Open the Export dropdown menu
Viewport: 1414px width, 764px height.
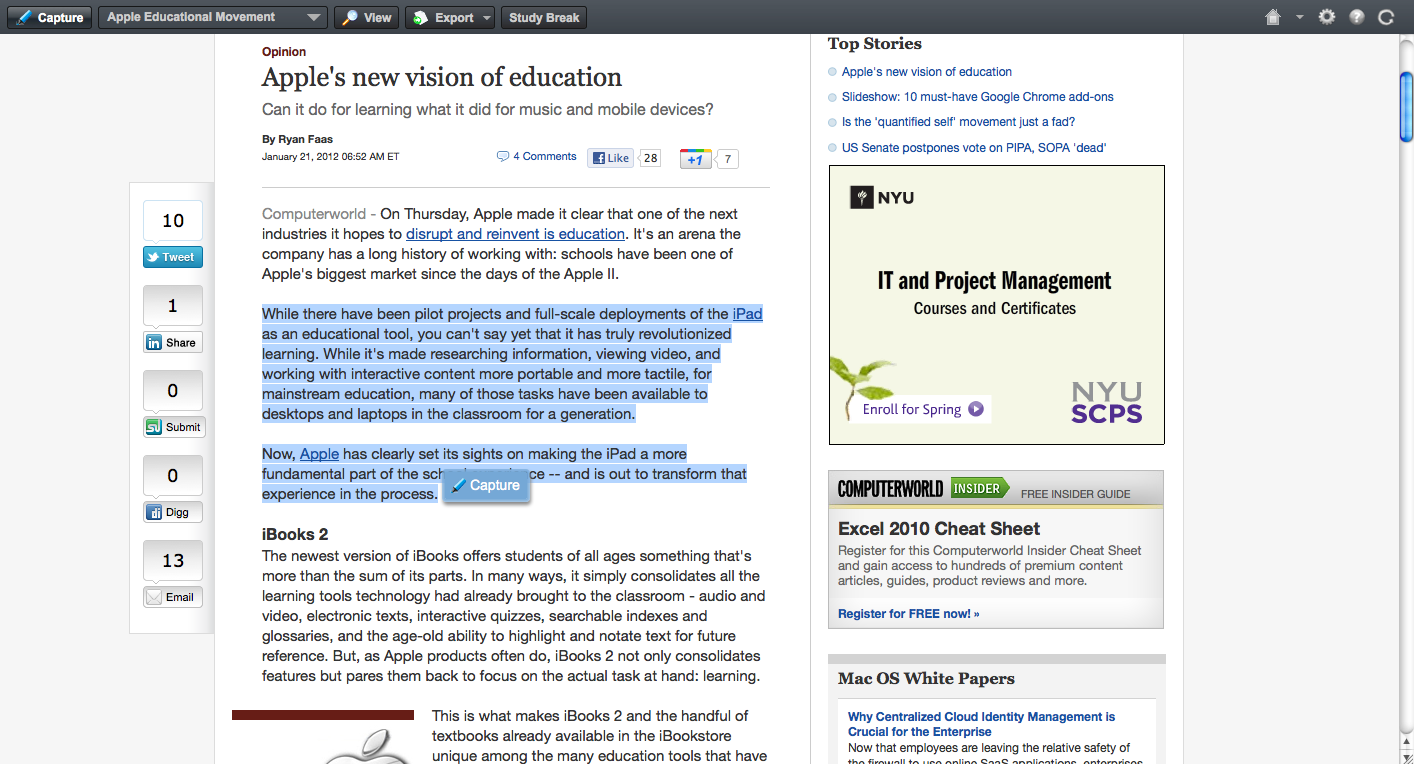pos(450,18)
